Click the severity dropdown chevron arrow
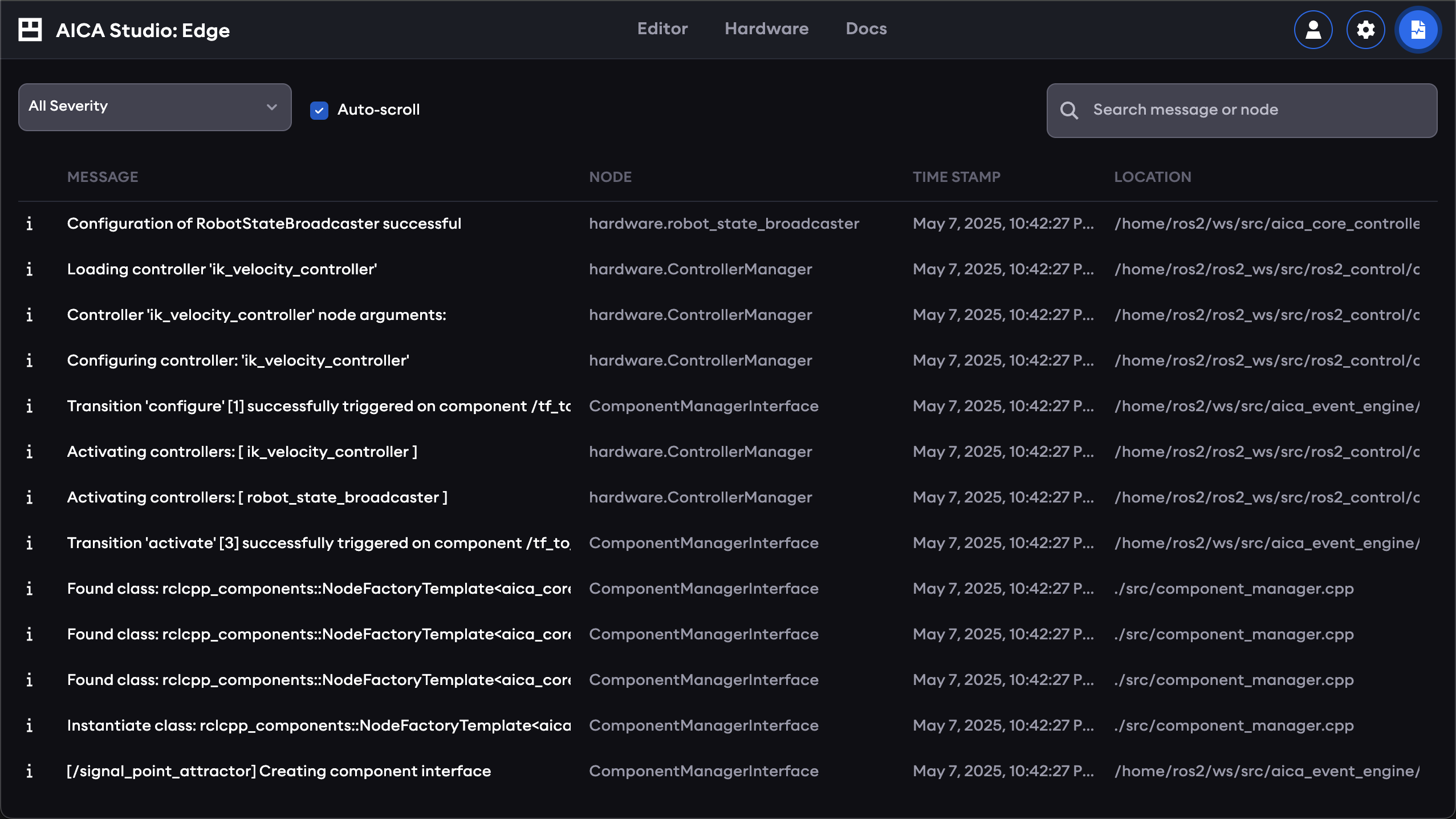The image size is (1456, 819). point(272,107)
